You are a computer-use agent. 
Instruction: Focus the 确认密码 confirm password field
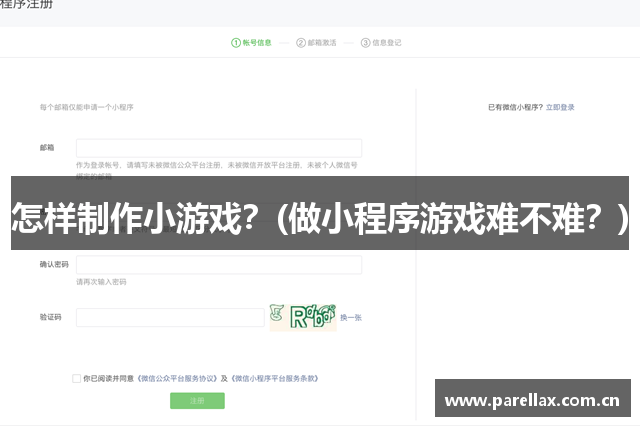click(x=219, y=265)
